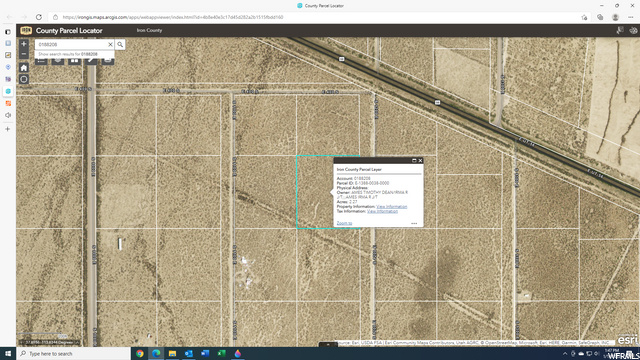Click the speaker sidebar icon
This screenshot has width=640, height=360.
pos(8,115)
